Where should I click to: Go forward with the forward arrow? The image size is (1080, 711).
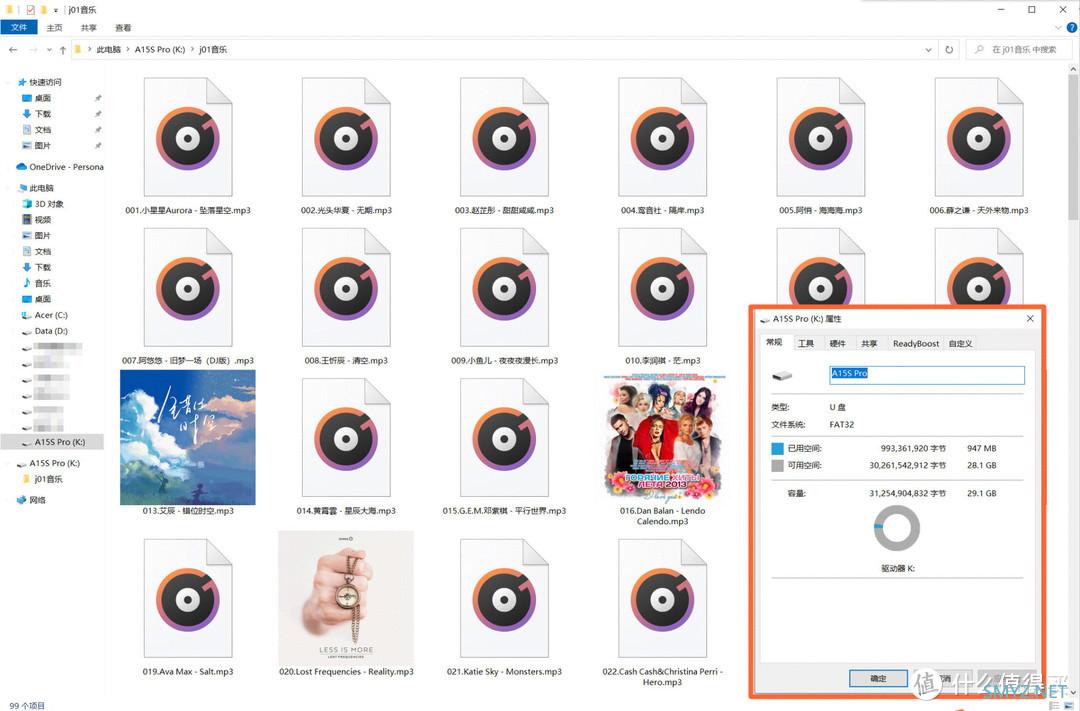click(x=33, y=50)
